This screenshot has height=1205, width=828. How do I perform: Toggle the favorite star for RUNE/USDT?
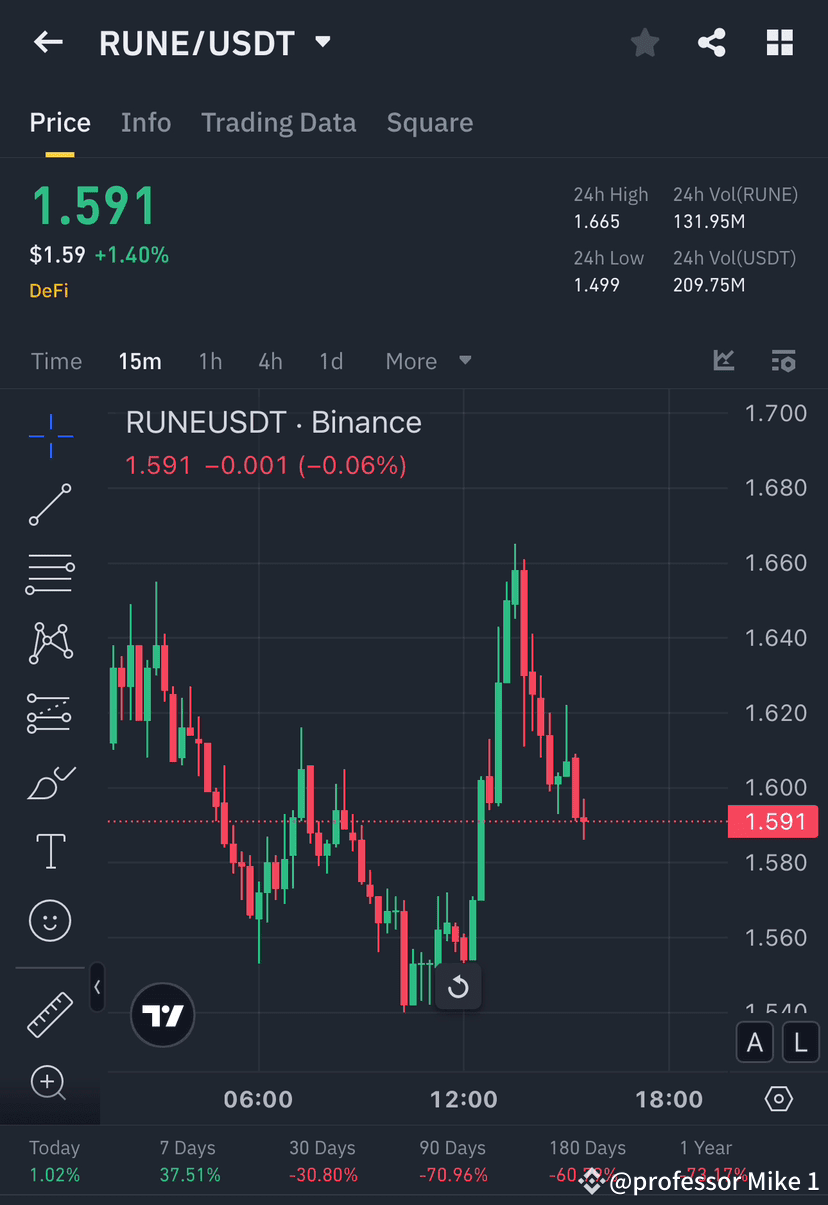click(x=644, y=42)
